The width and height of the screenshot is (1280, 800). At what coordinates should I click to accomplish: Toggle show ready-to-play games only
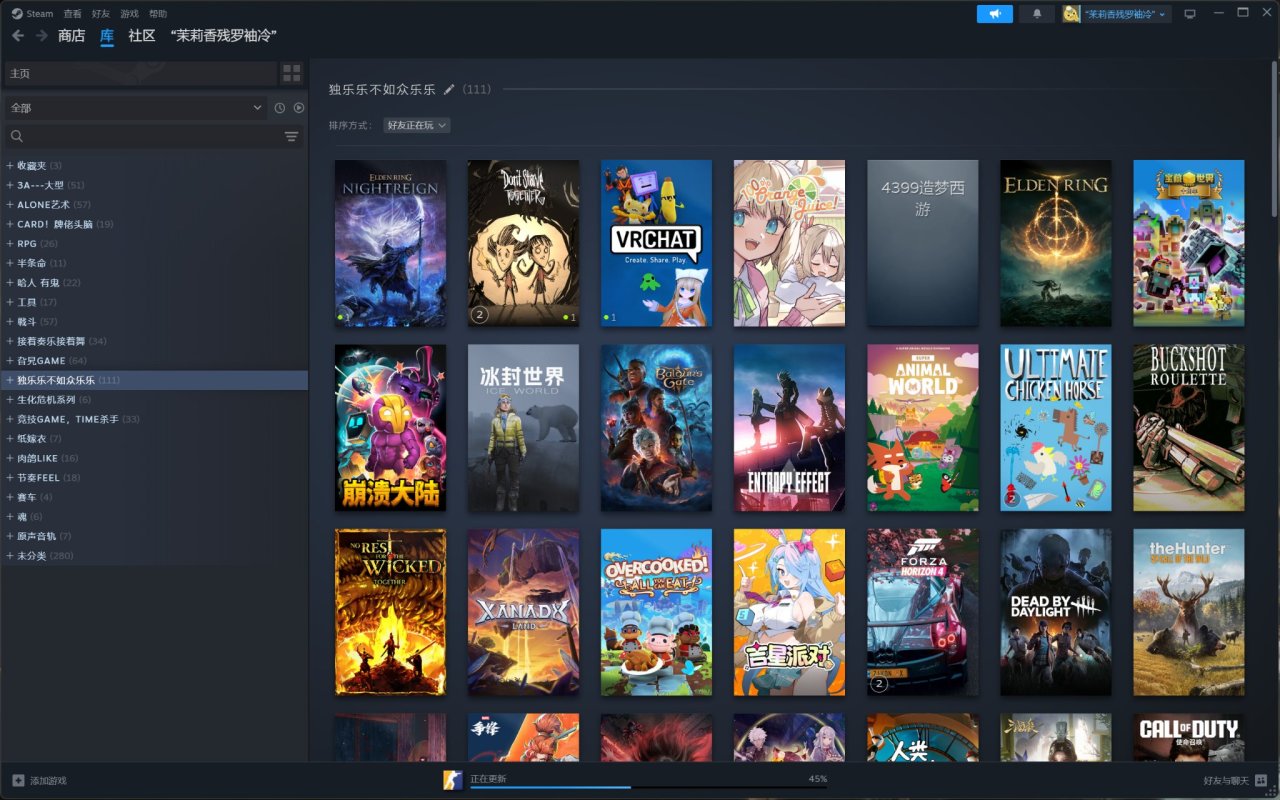tap(298, 108)
